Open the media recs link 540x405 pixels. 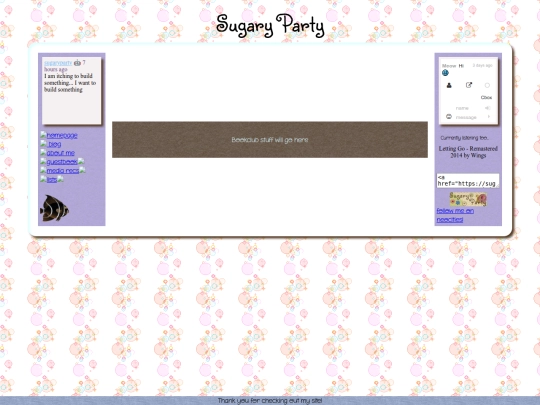tap(63, 171)
